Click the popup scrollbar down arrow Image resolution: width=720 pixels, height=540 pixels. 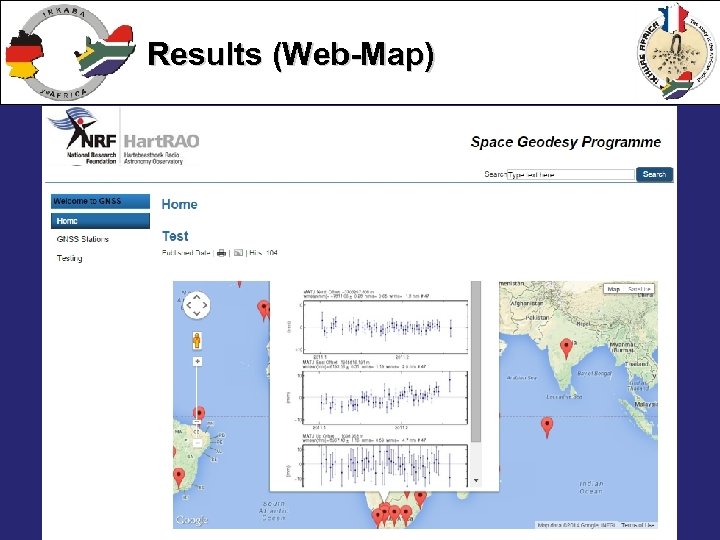[x=476, y=480]
